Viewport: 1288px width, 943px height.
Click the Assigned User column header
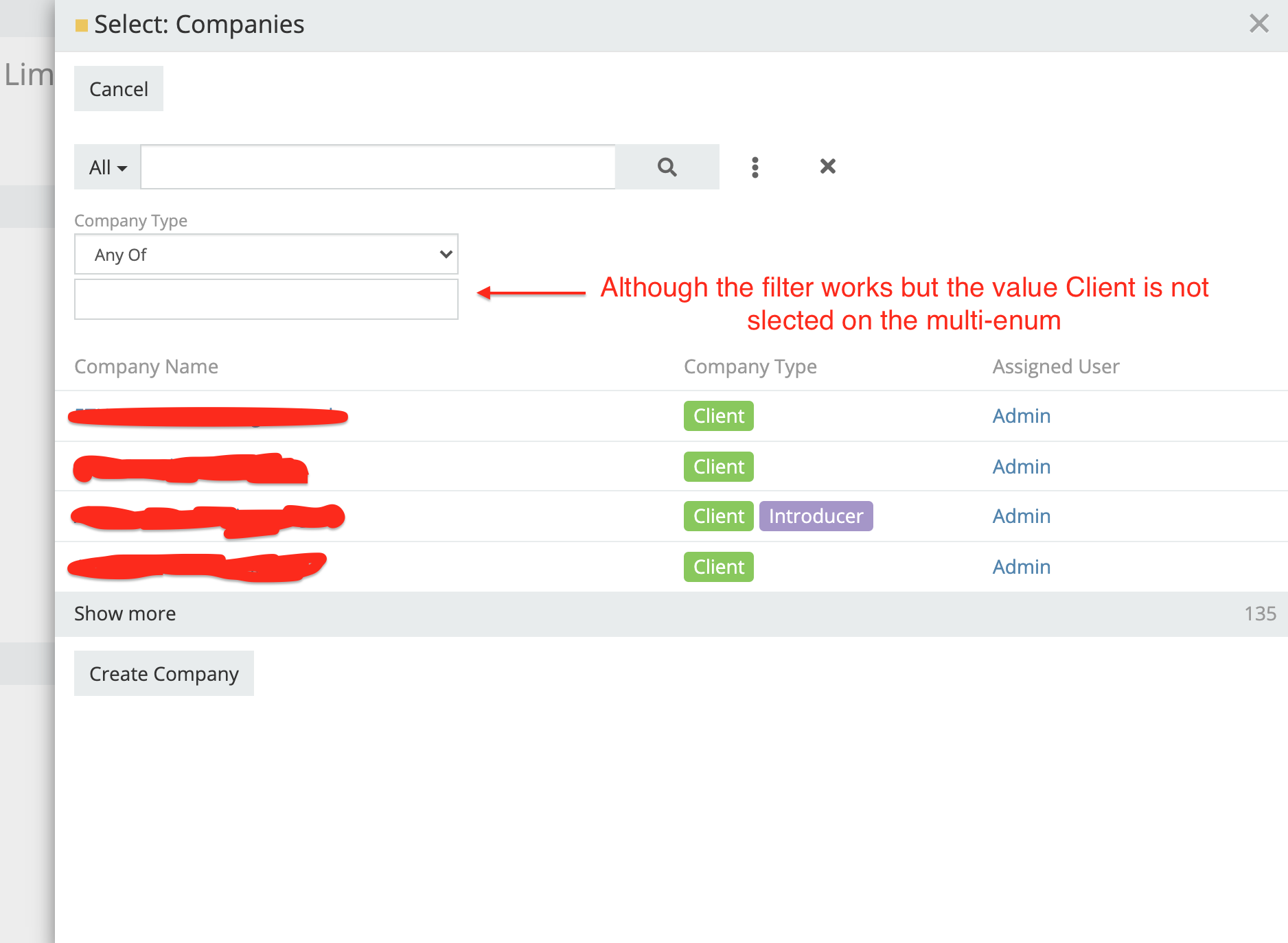coord(1055,366)
